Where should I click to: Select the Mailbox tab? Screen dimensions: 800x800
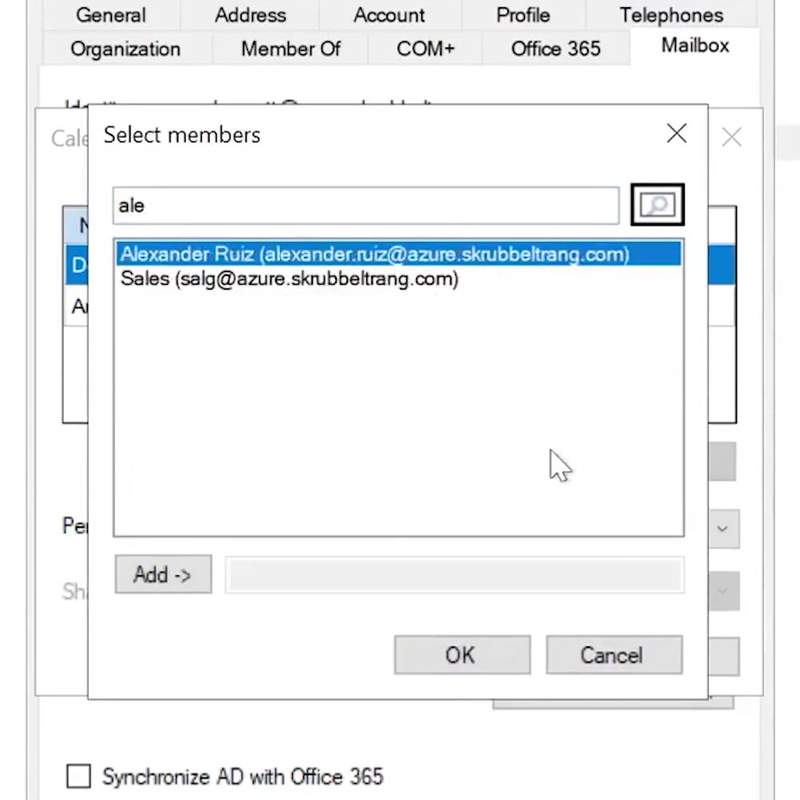click(695, 46)
